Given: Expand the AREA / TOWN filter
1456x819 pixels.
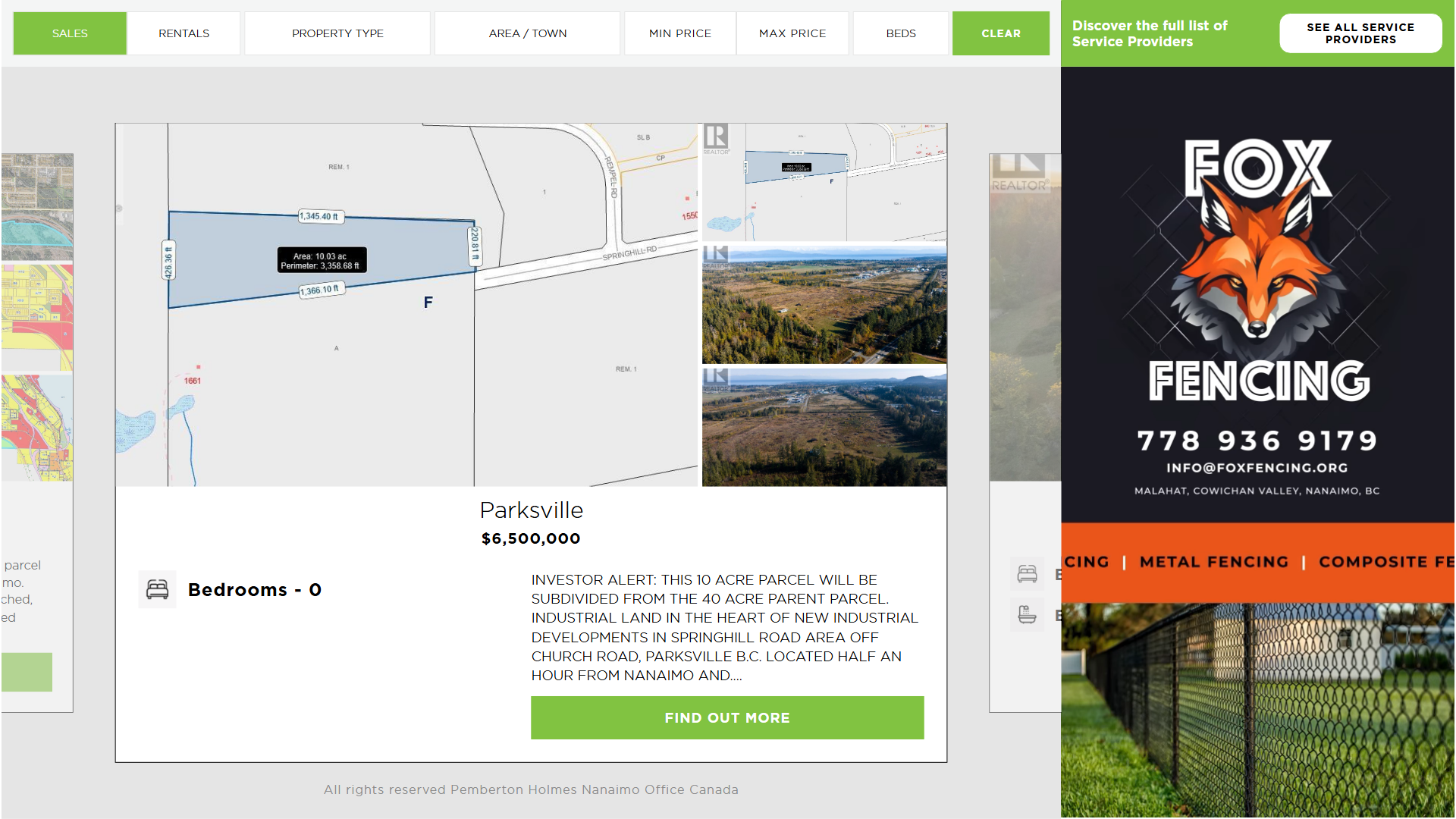Looking at the screenshot, I should click(x=528, y=33).
